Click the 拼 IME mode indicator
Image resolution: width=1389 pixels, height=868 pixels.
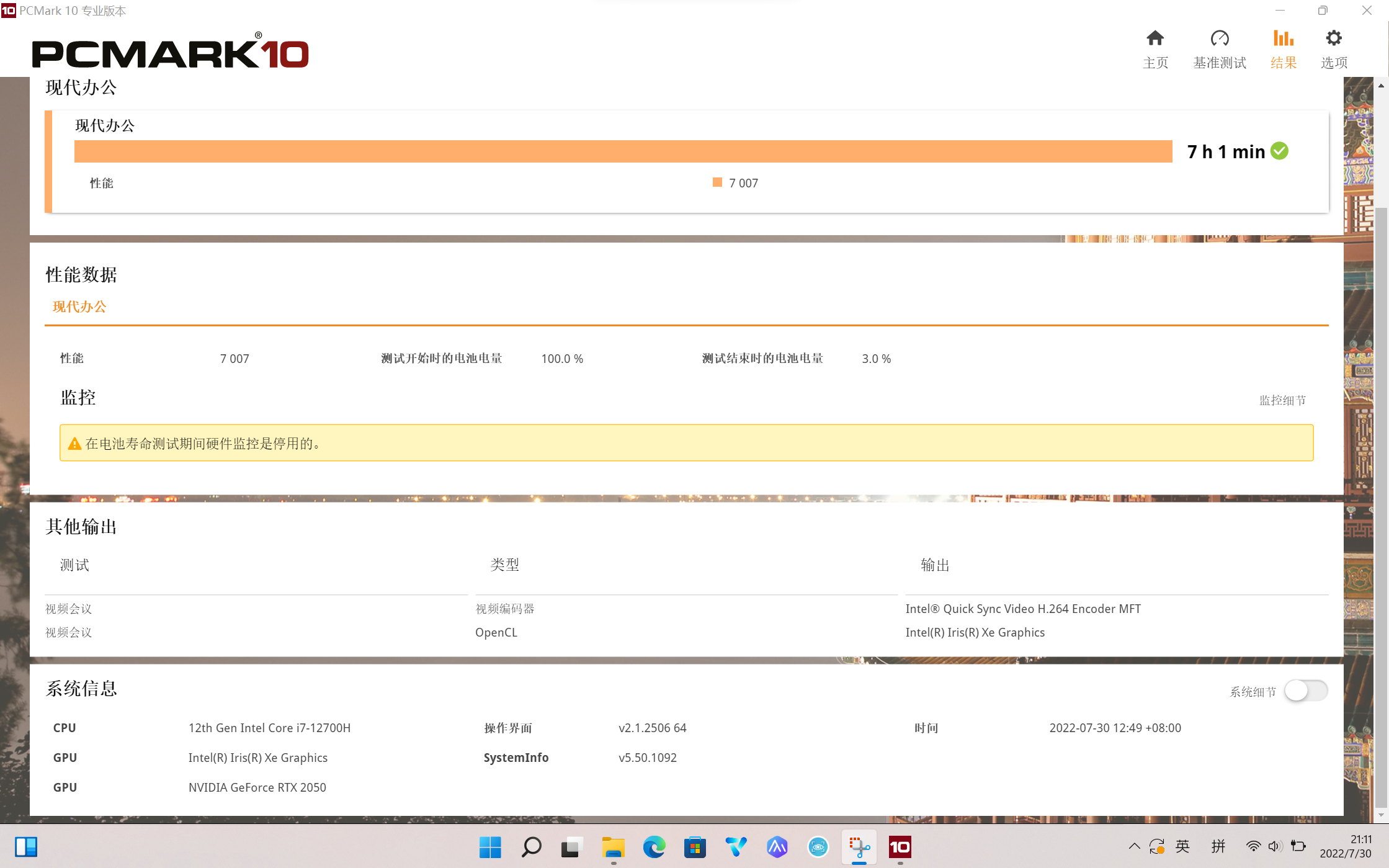pos(1218,846)
